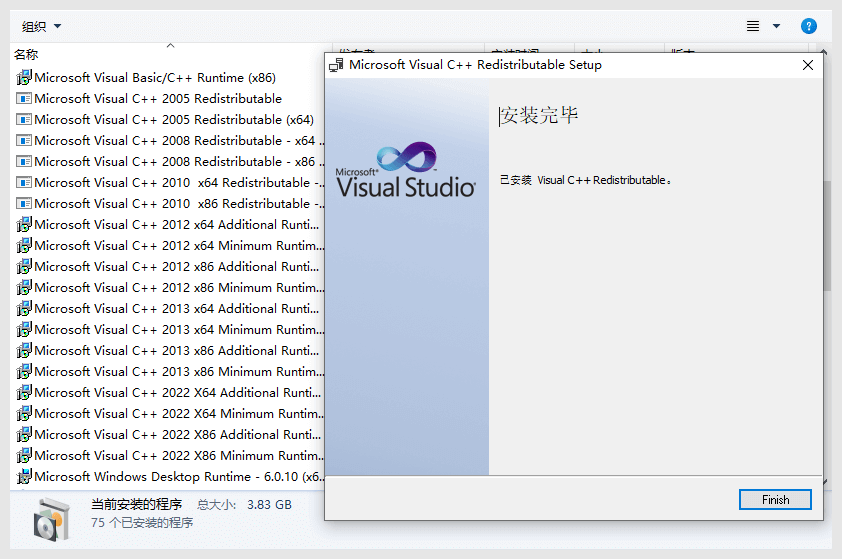Viewport: 842px width, 559px height.
Task: Click icon of Visual C++ 2022 X64 Additional Runtime
Action: [24, 393]
